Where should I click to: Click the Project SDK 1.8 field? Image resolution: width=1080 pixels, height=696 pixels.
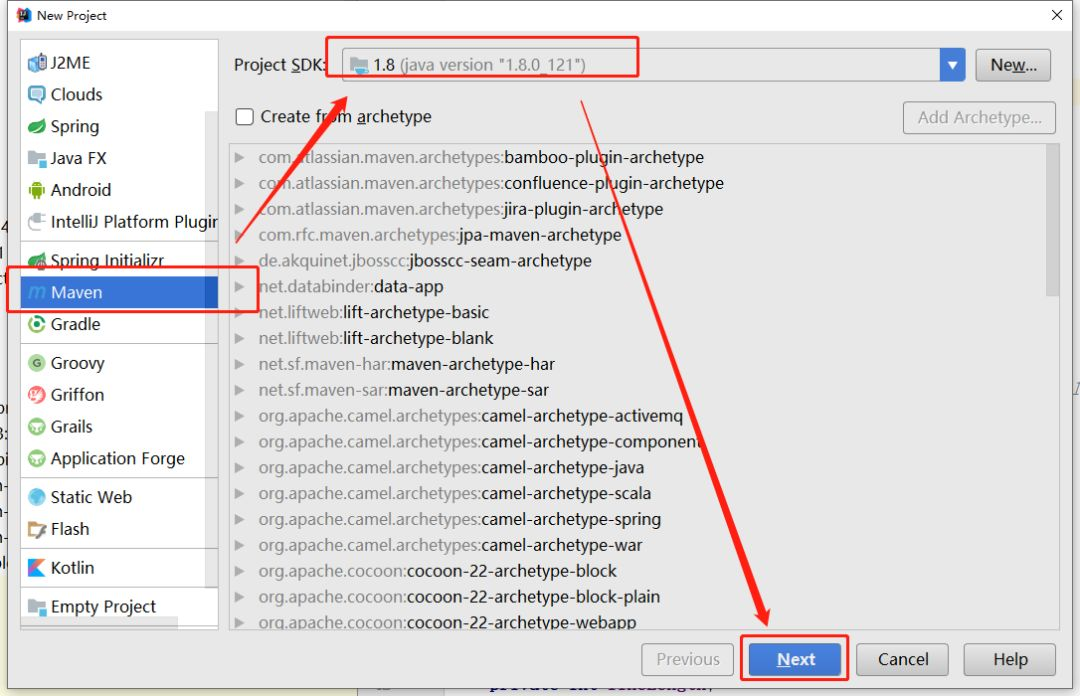coord(641,65)
